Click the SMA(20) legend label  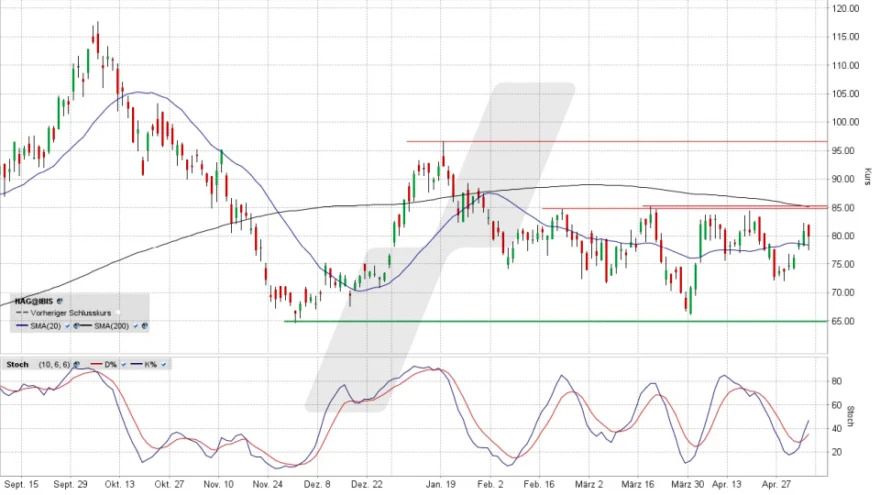[45, 326]
